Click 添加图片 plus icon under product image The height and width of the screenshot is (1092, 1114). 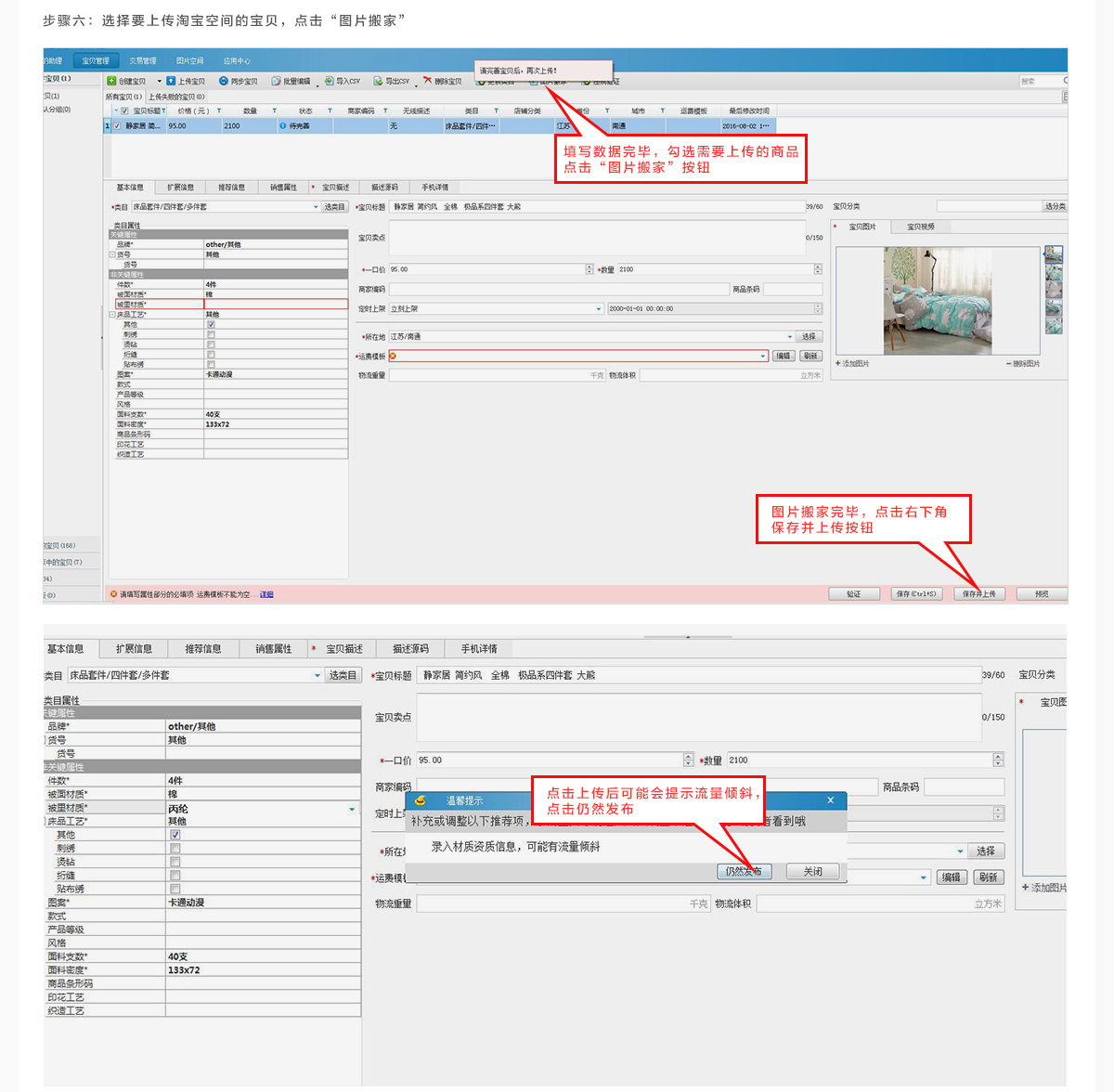838,364
